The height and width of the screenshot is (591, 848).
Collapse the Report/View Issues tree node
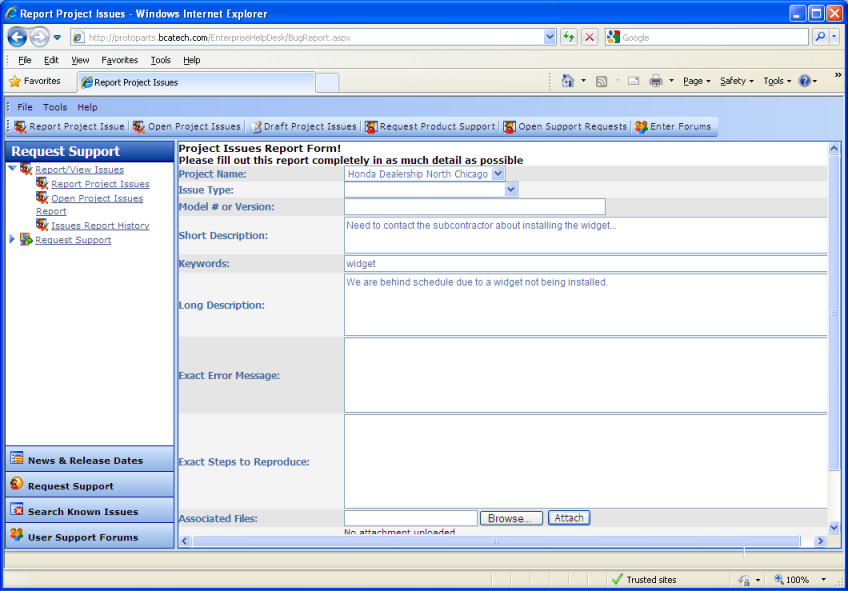pos(11,169)
